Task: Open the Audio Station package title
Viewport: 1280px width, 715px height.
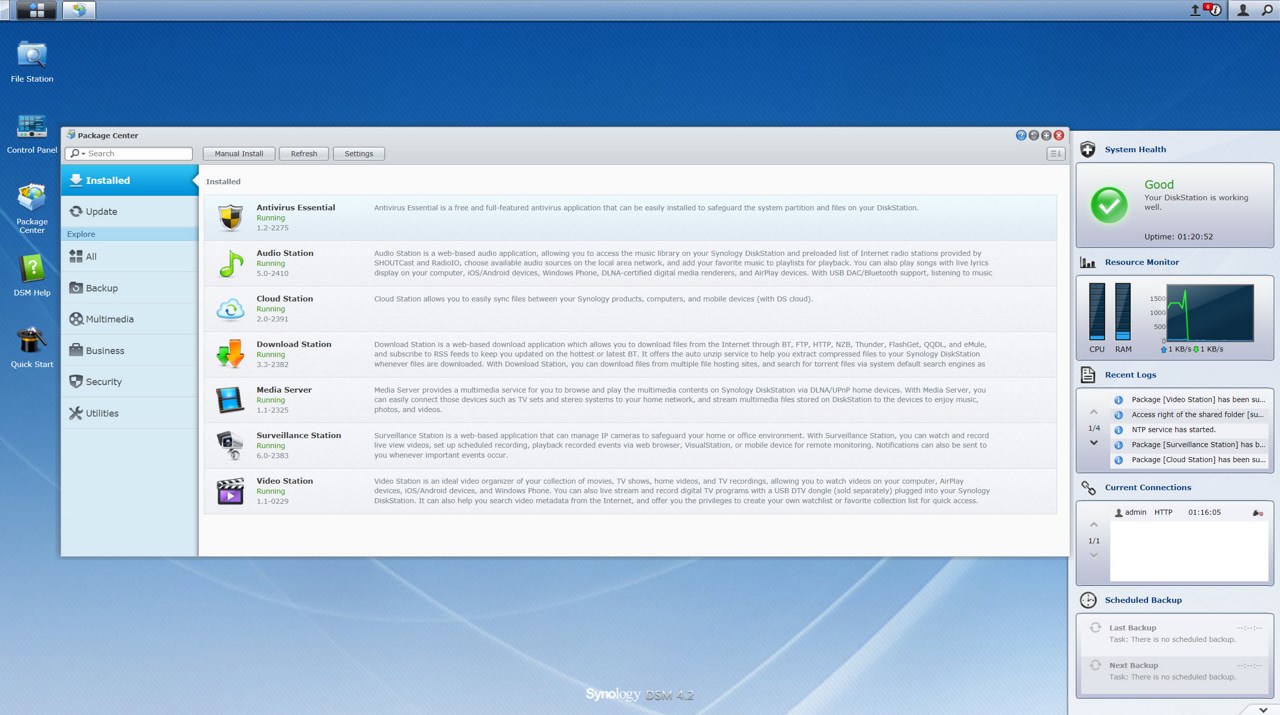Action: (285, 253)
